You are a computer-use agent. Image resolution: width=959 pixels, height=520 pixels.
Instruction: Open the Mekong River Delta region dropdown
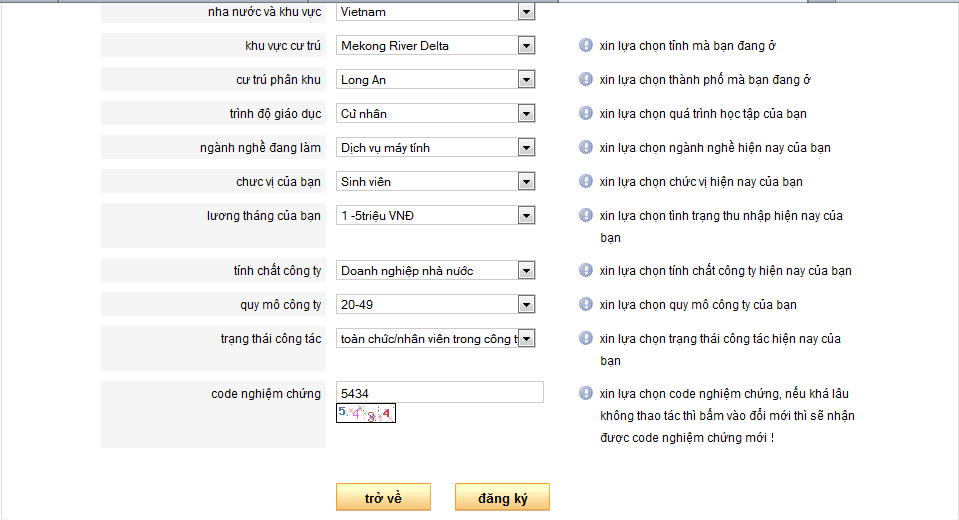[435, 45]
